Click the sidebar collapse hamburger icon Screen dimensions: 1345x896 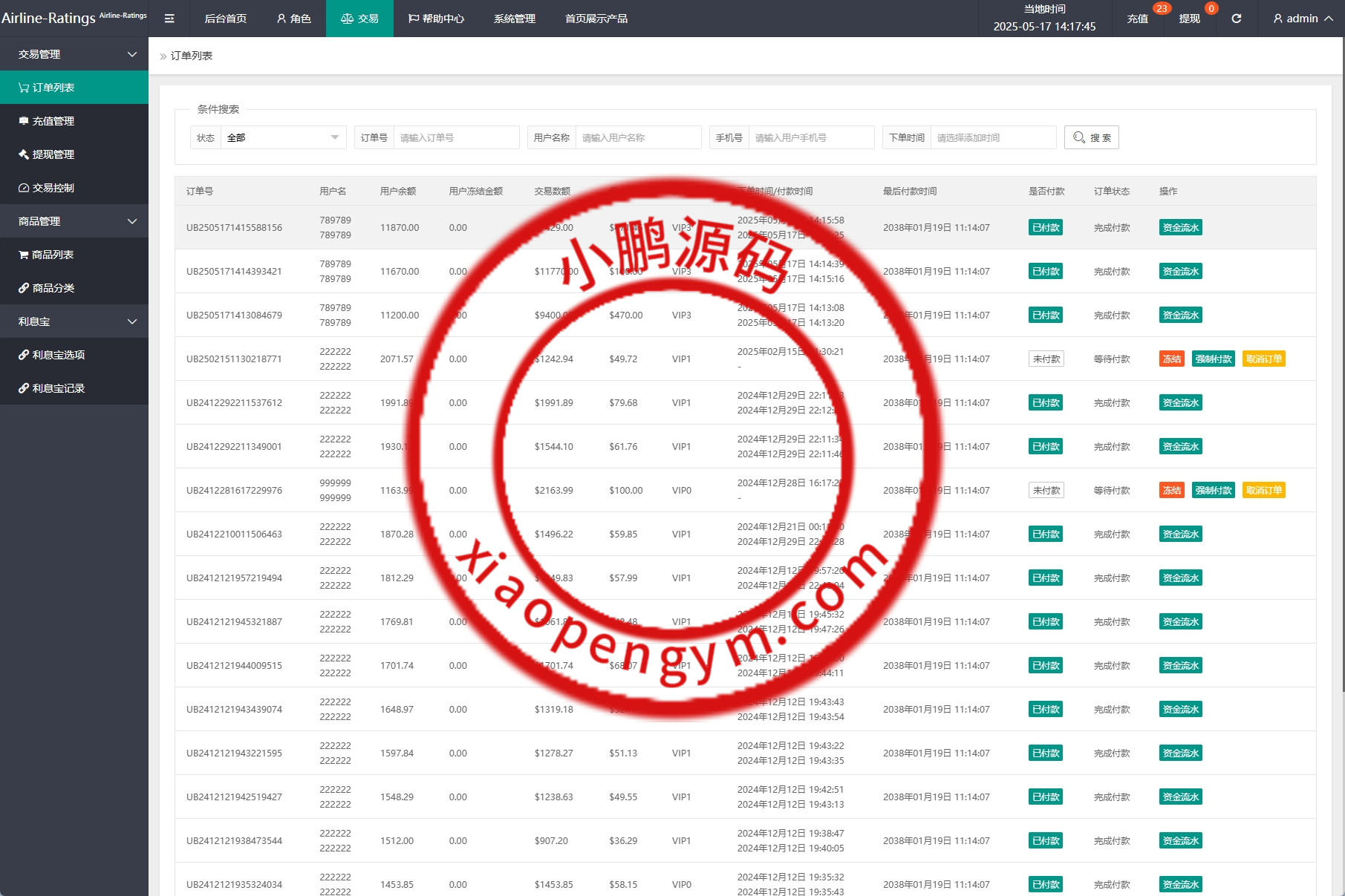pos(169,19)
